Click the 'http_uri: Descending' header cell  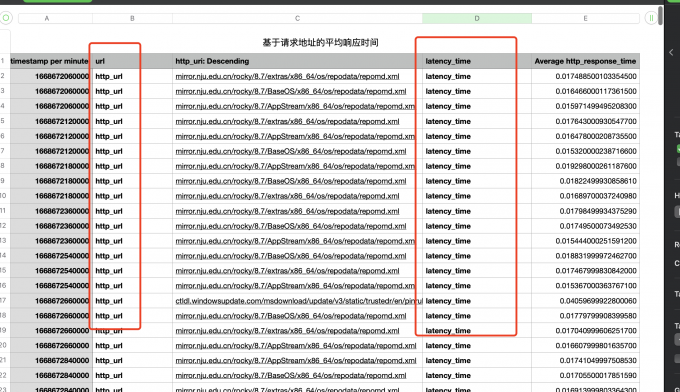[297, 61]
